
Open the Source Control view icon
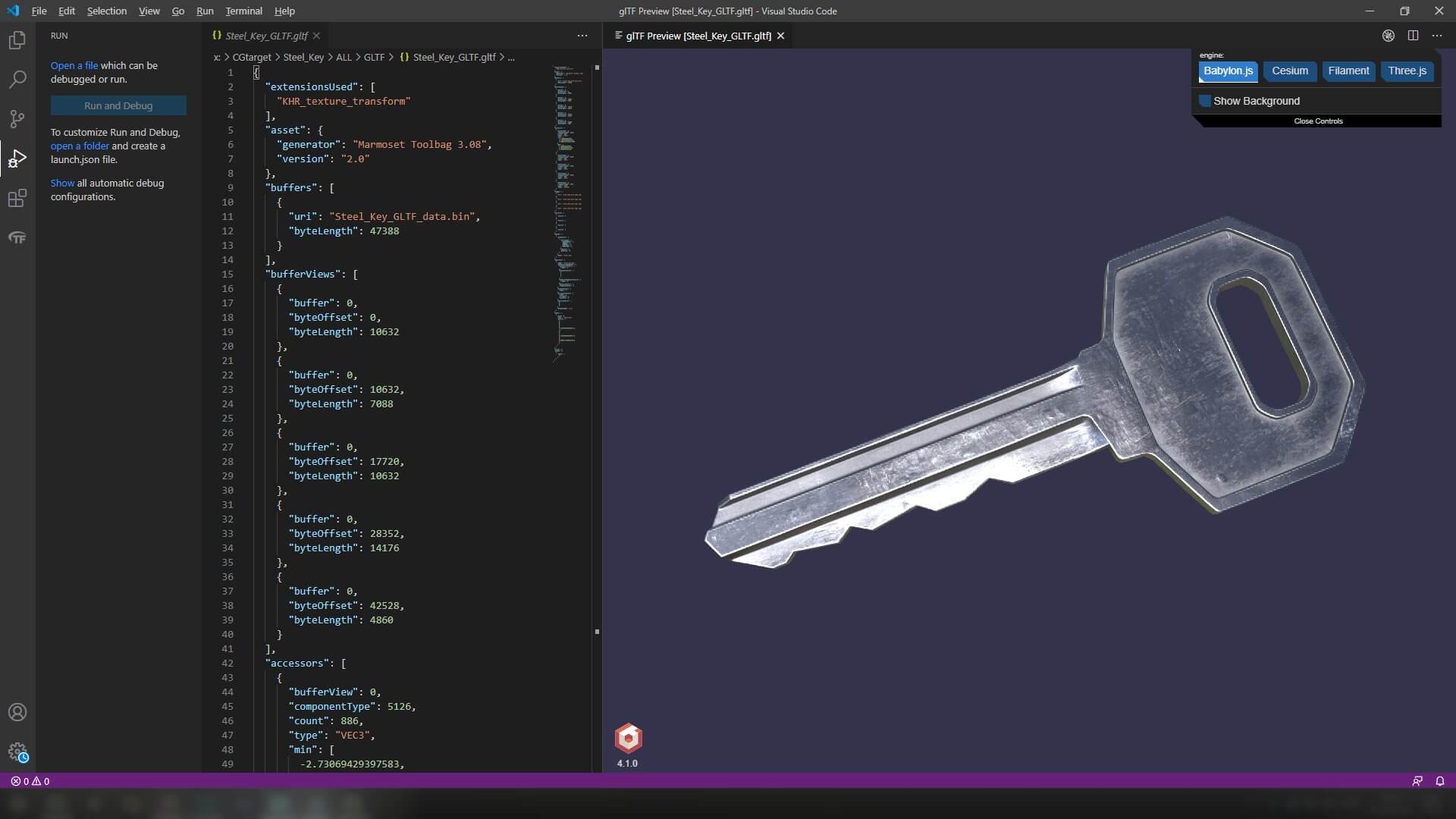pyautogui.click(x=17, y=119)
